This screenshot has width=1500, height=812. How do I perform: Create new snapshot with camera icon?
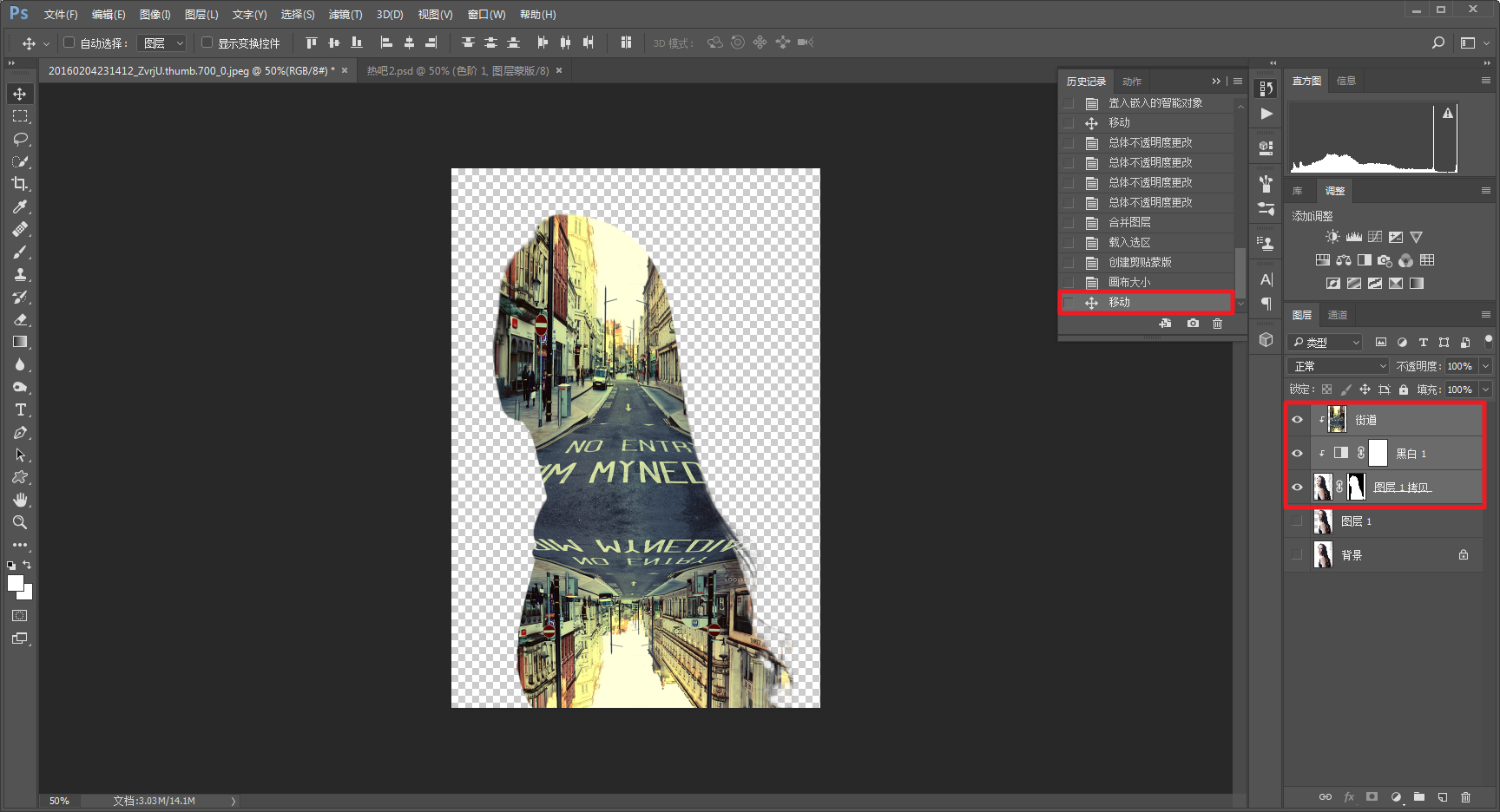click(1194, 324)
